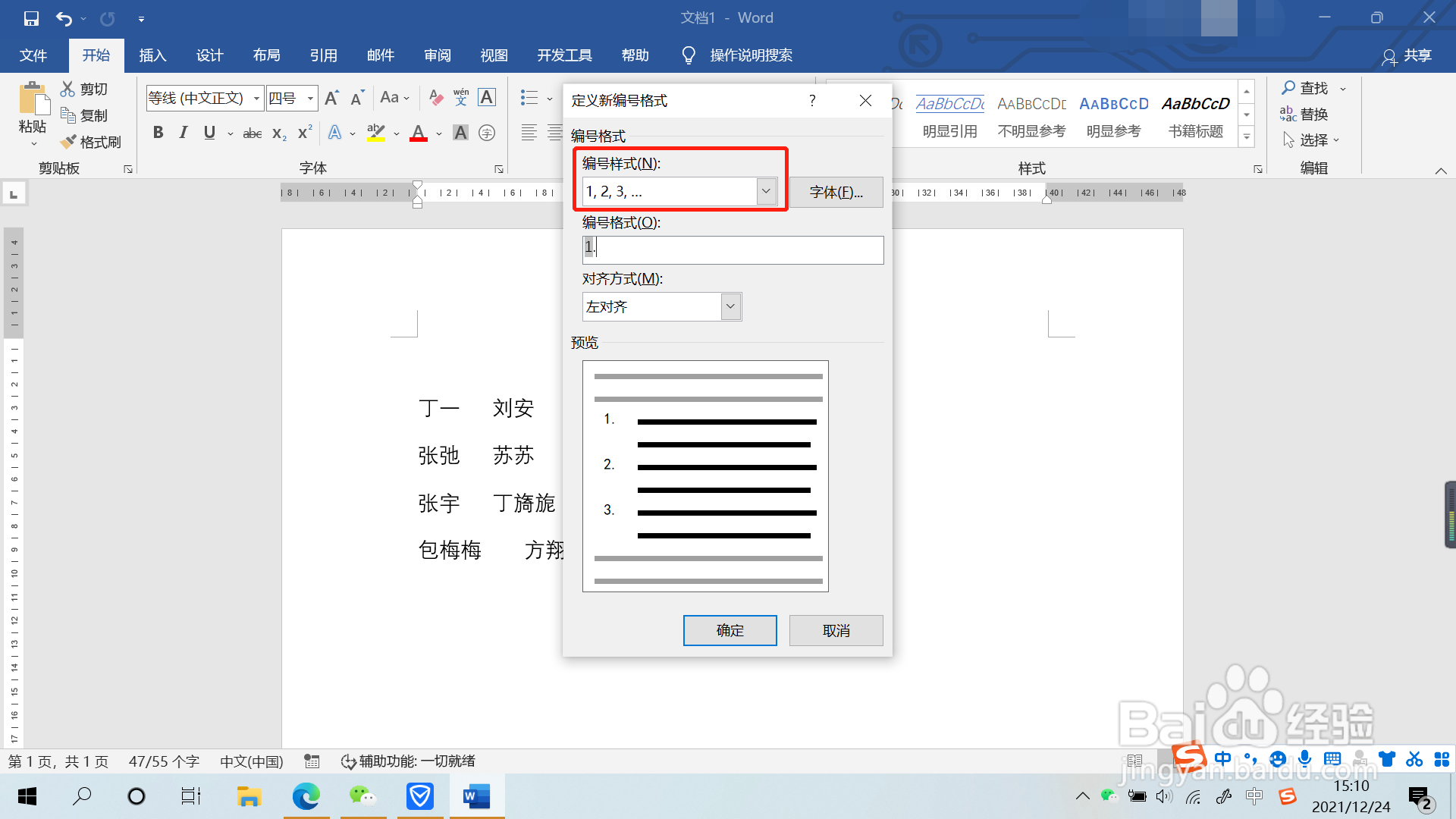1456x819 pixels.
Task: Click the 字体(F)... button
Action: (836, 192)
